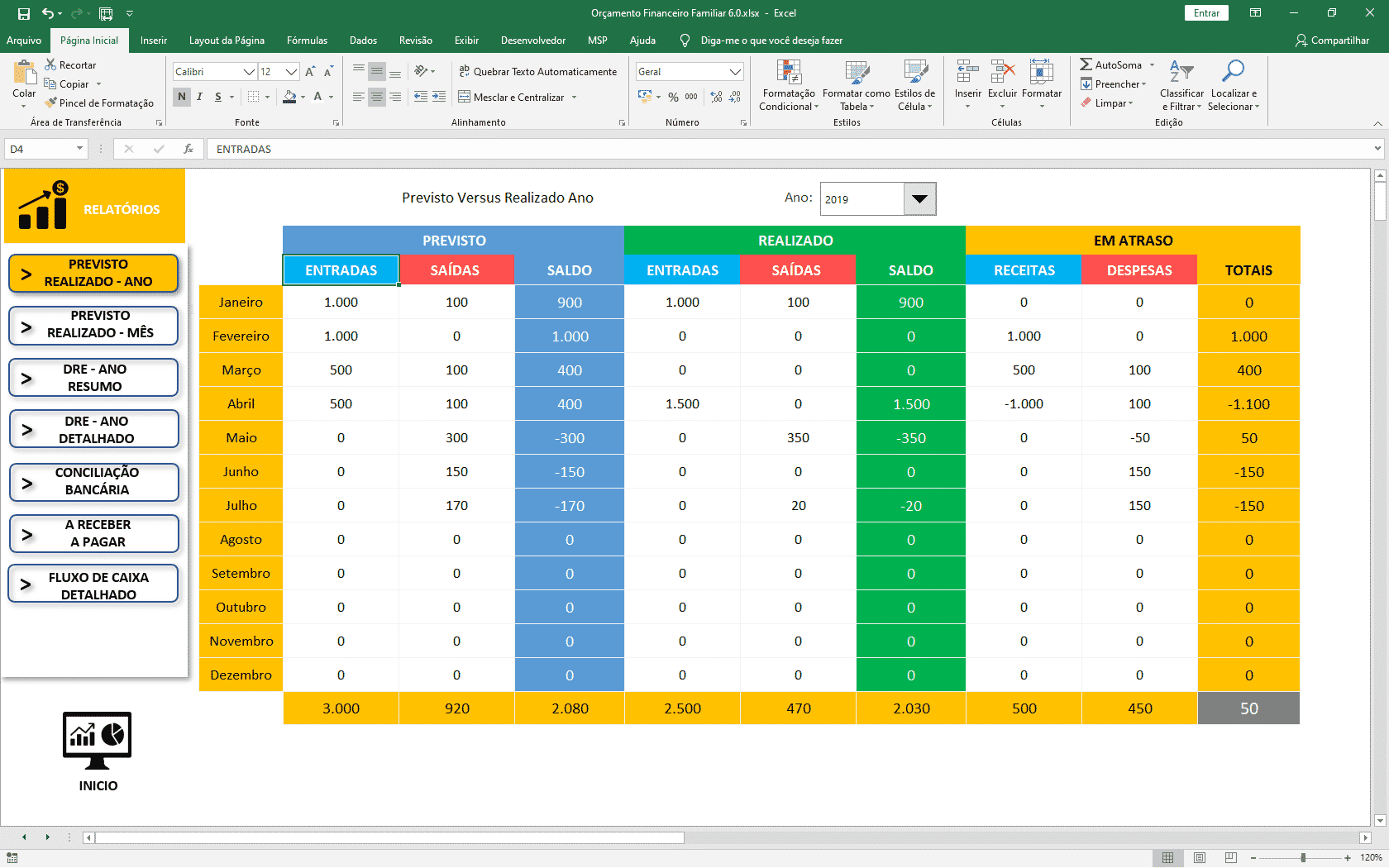
Task: Click FLUXO DE CAIXA DETALHADO button
Action: [x=93, y=584]
